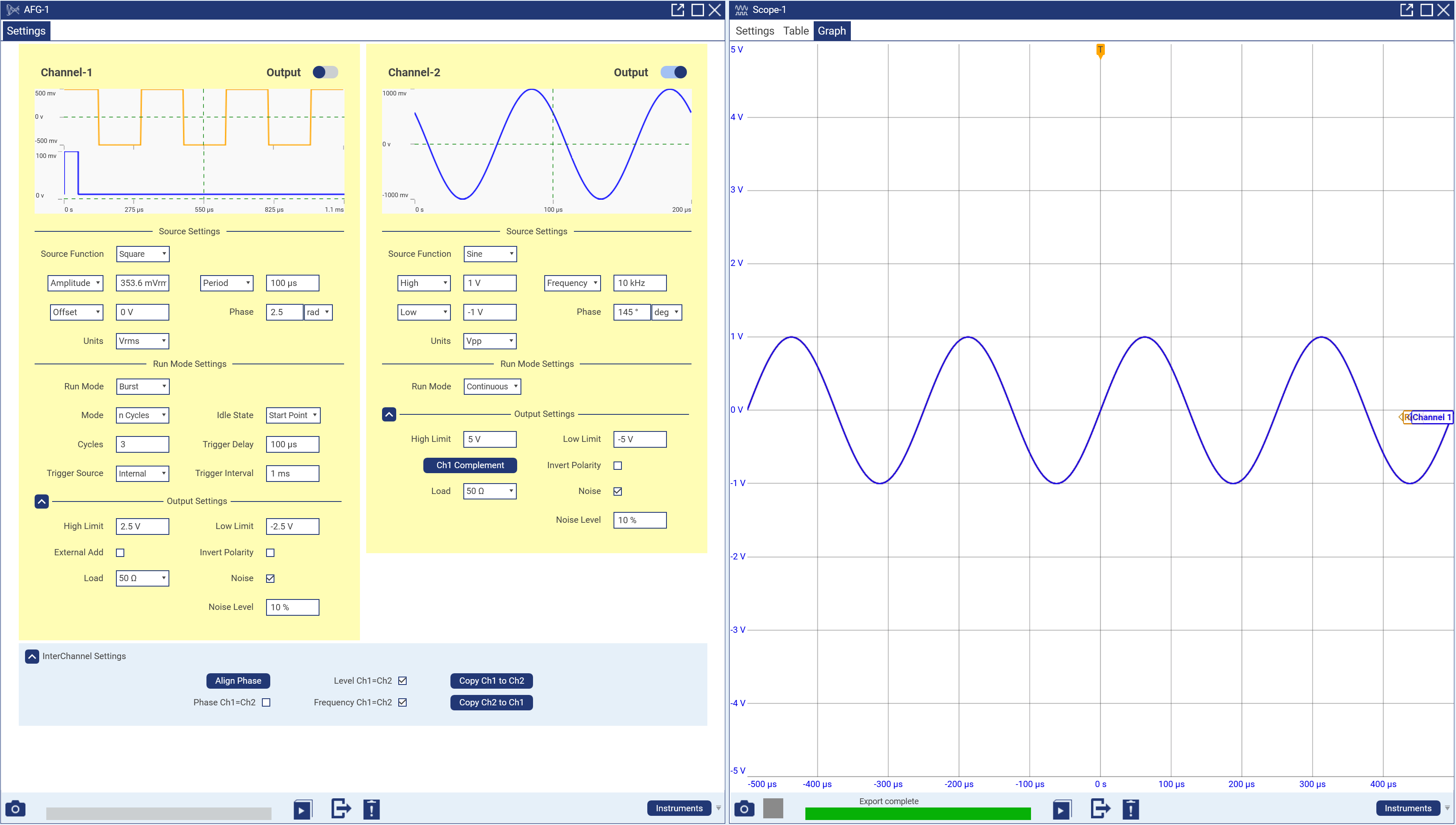1456x825 pixels.
Task: Uncheck Channel-2 Noise checkbox
Action: [x=618, y=491]
